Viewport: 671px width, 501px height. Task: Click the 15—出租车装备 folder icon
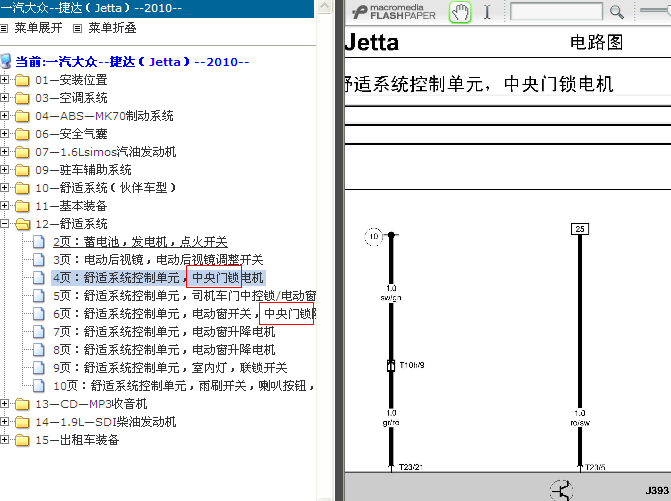[22, 440]
